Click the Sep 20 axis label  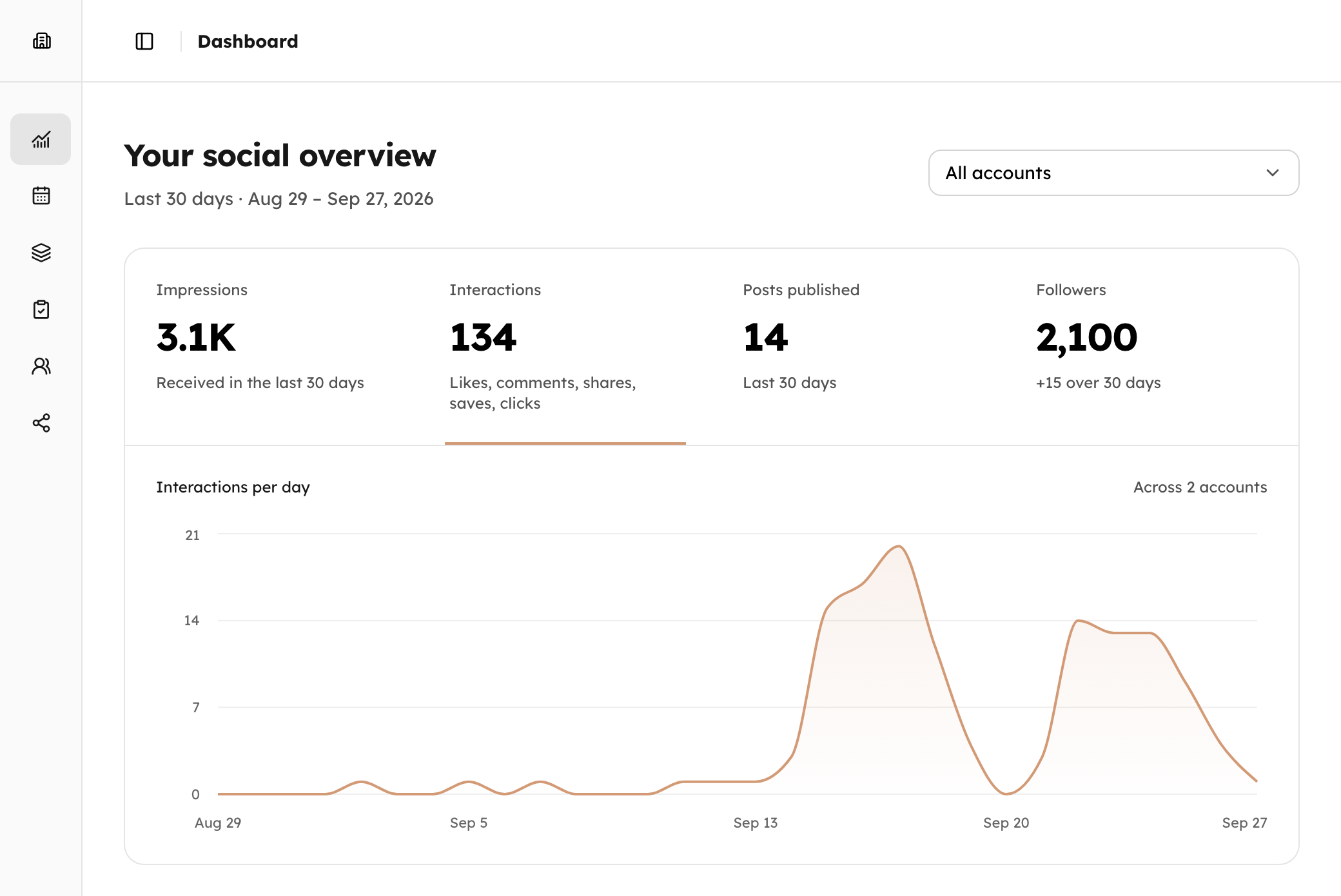coord(1006,823)
